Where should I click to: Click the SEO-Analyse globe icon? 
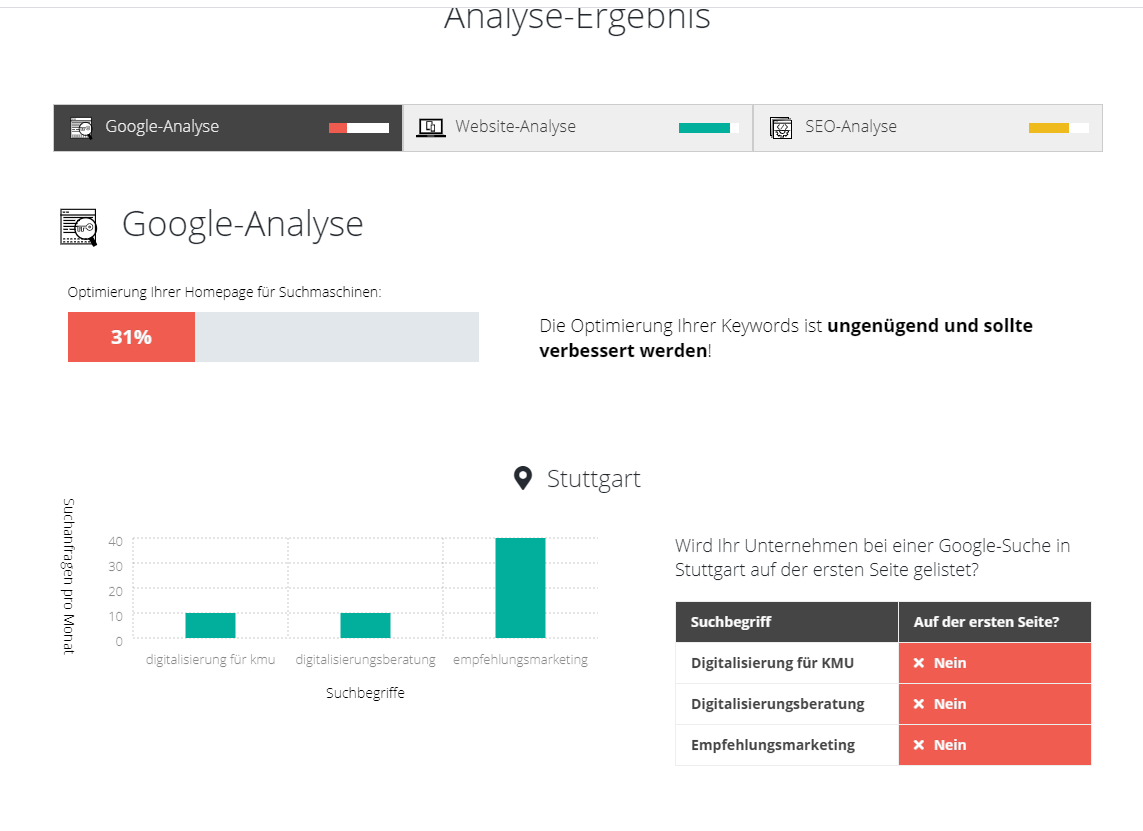click(x=780, y=127)
